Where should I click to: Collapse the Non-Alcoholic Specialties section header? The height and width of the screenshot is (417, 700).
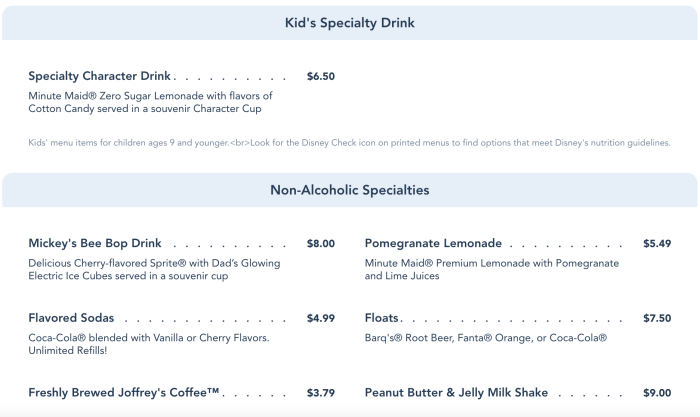click(350, 189)
